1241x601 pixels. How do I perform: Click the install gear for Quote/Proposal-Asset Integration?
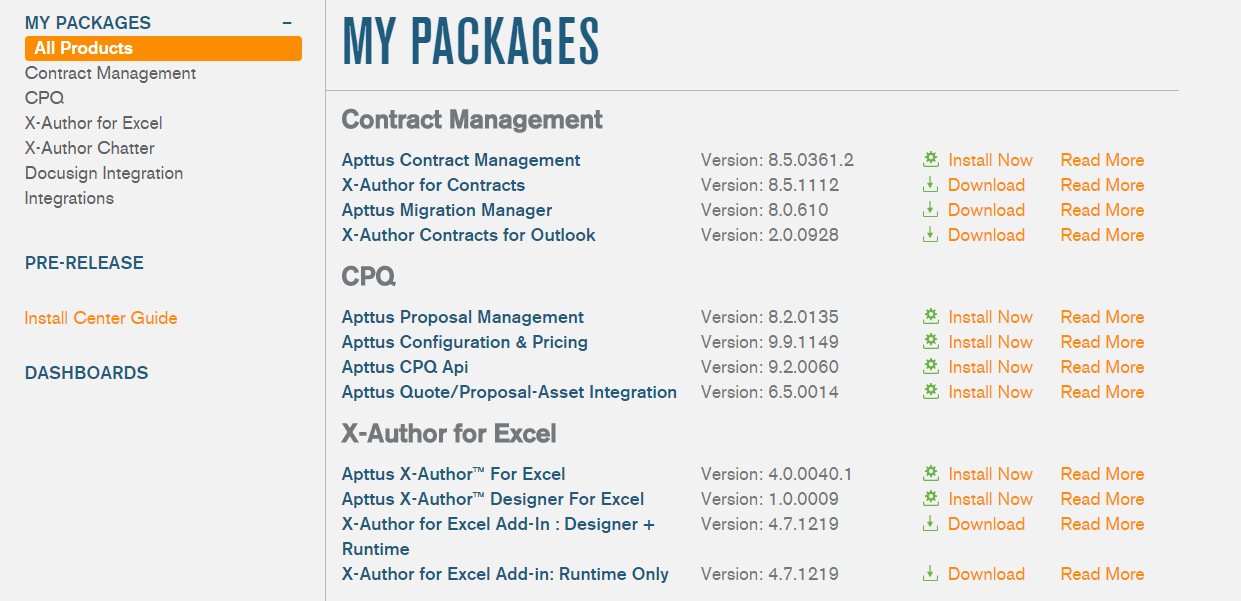click(x=929, y=391)
